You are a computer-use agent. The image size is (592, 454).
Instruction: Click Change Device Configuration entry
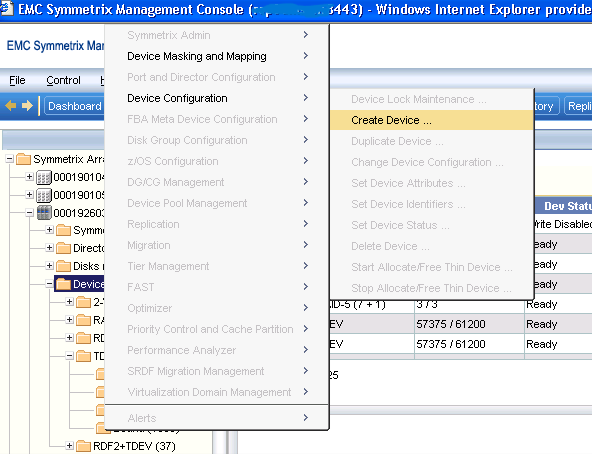[x=432, y=162]
